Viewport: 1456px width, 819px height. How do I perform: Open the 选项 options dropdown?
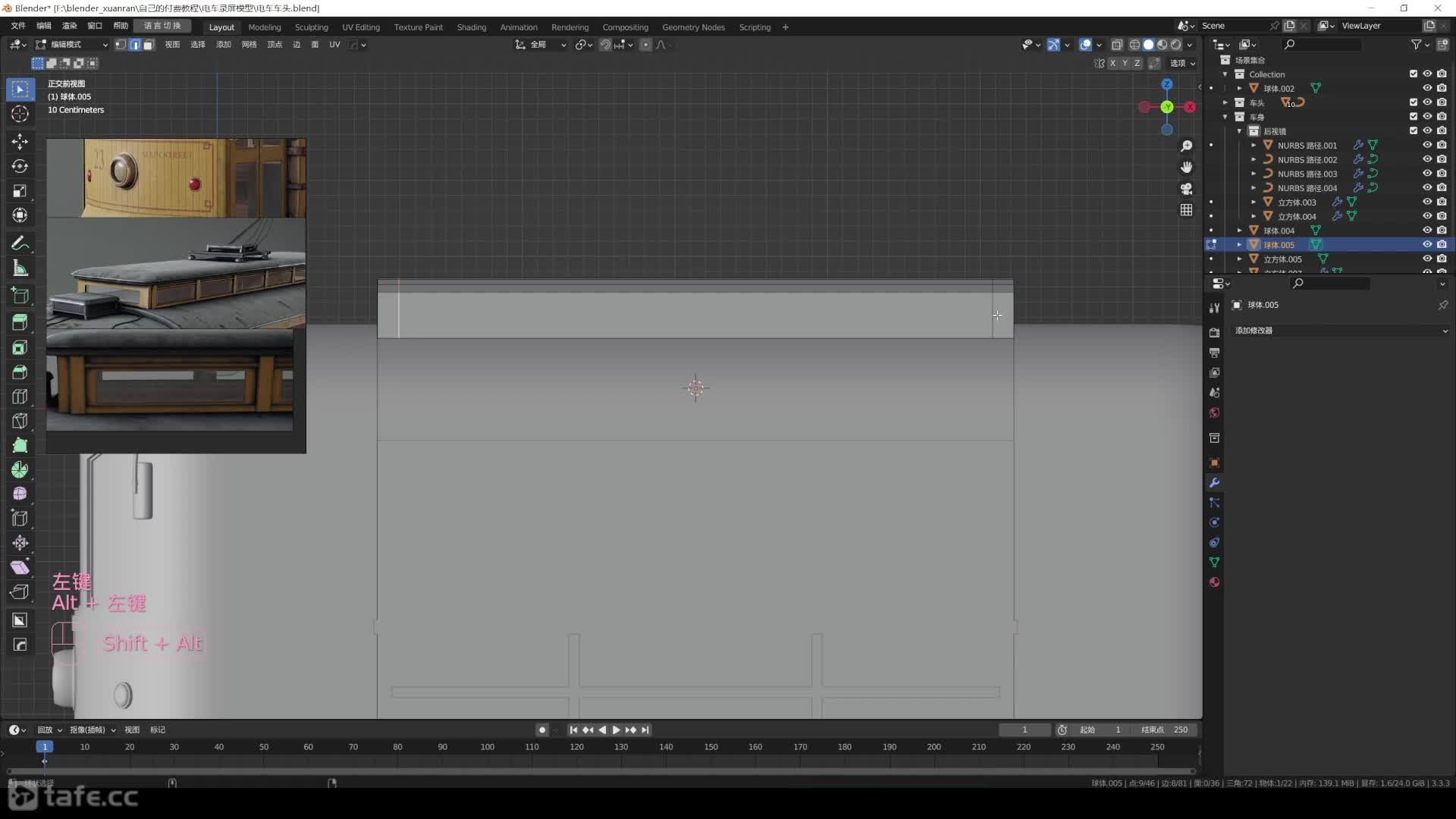pos(1182,64)
